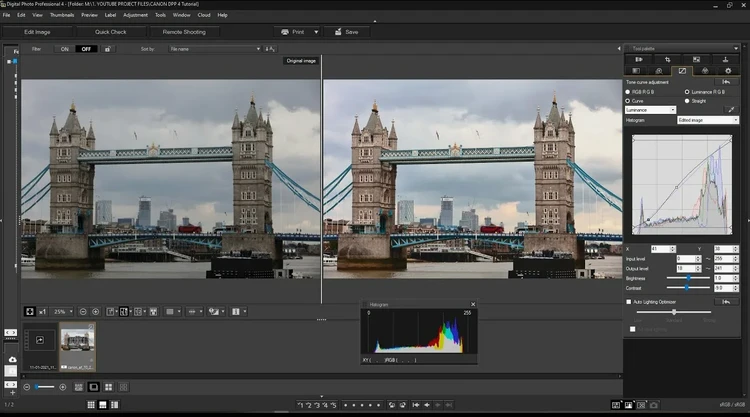The image size is (750, 417).
Task: Select the tone curve tab in Tool palette
Action: point(682,71)
